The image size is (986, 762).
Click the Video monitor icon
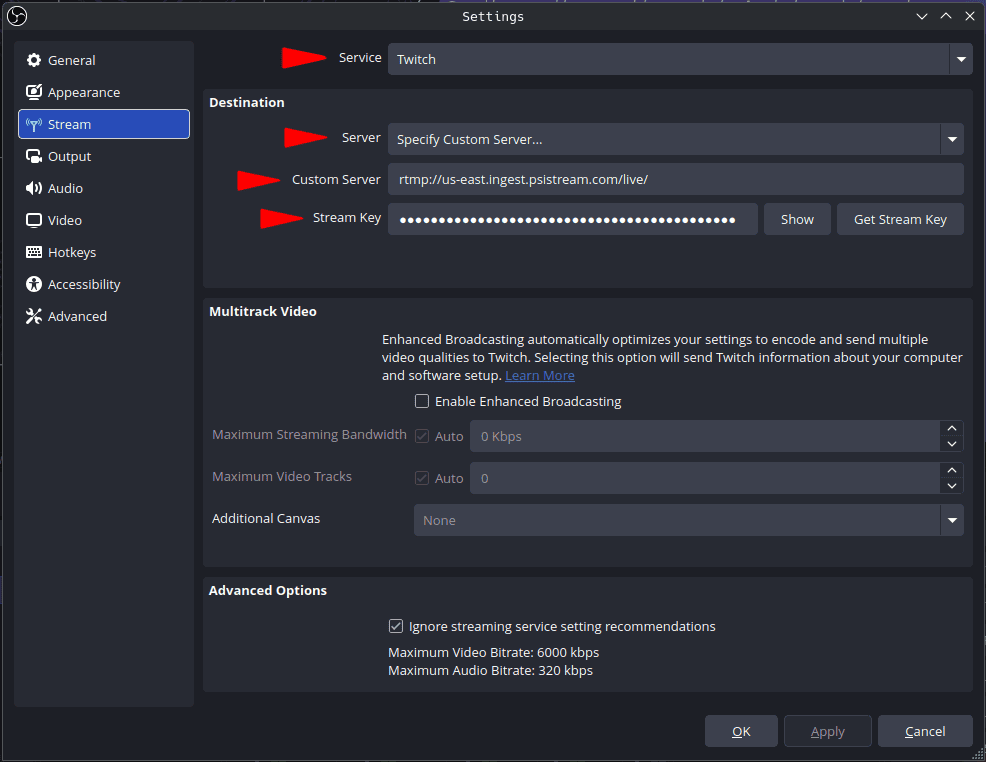[34, 221]
